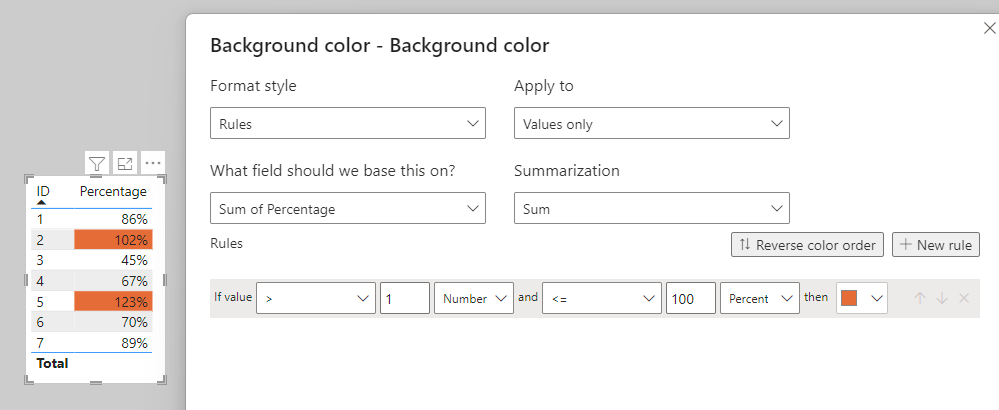Open the Sum of Percentage field dropdown
999x410 pixels.
click(x=348, y=208)
